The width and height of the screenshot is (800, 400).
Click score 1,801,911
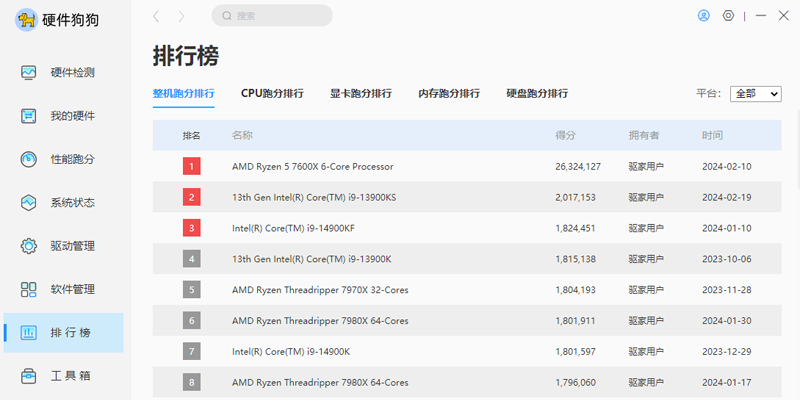tap(576, 321)
